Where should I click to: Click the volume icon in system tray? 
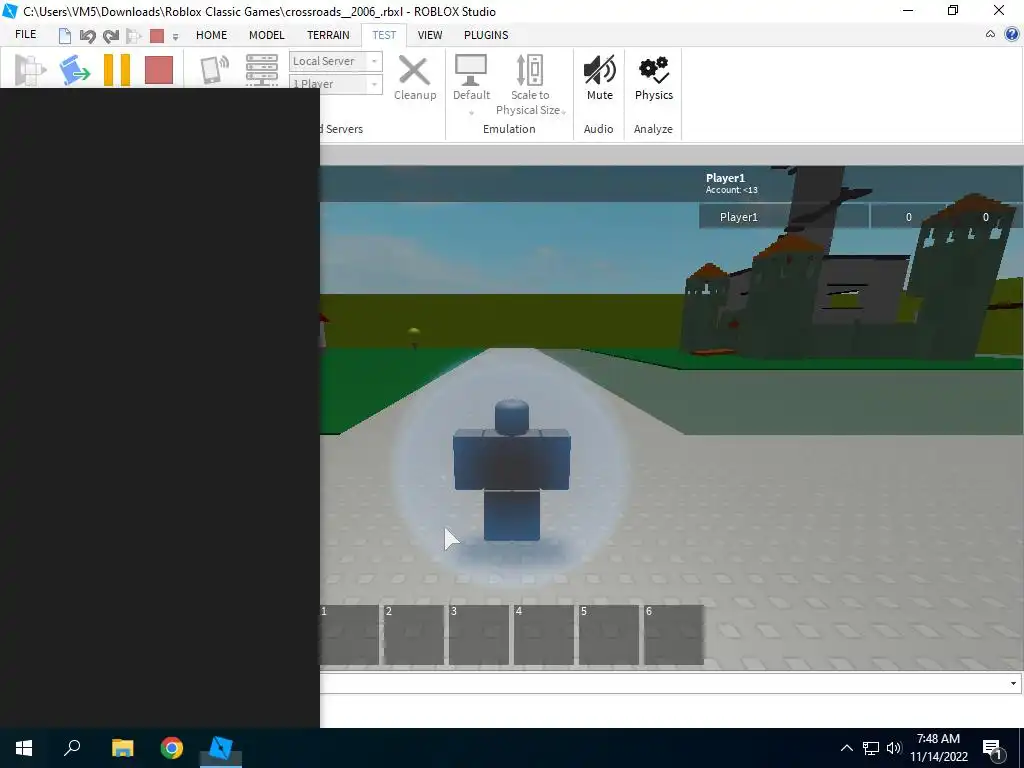click(x=893, y=748)
